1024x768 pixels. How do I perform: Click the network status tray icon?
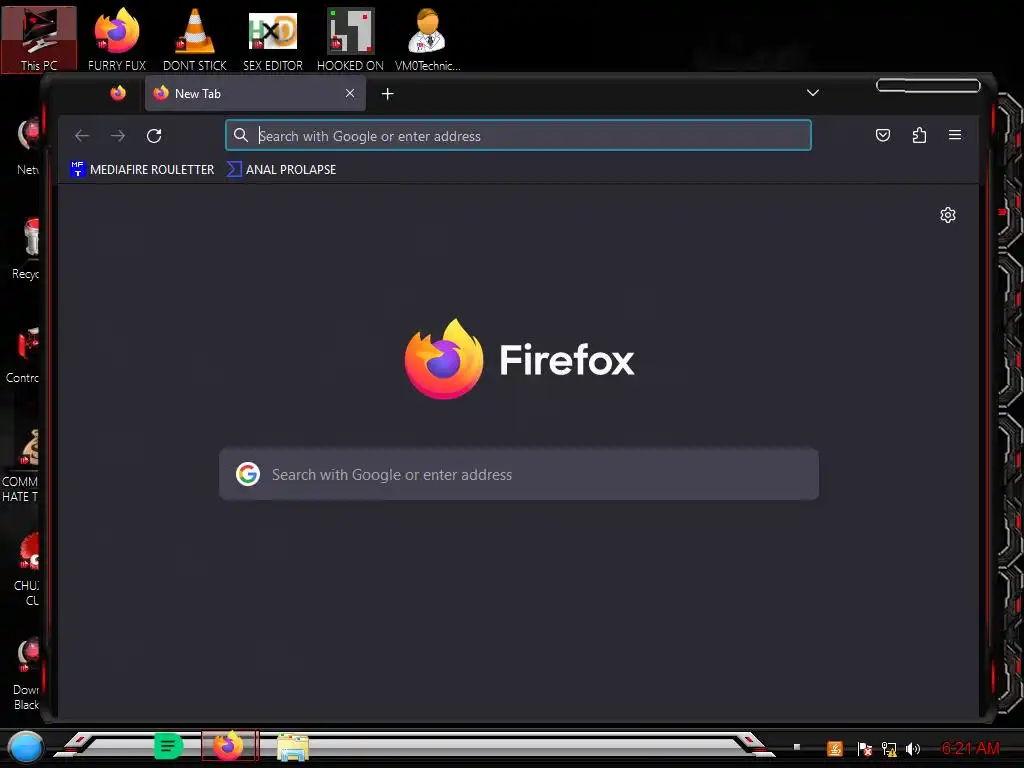(x=888, y=749)
